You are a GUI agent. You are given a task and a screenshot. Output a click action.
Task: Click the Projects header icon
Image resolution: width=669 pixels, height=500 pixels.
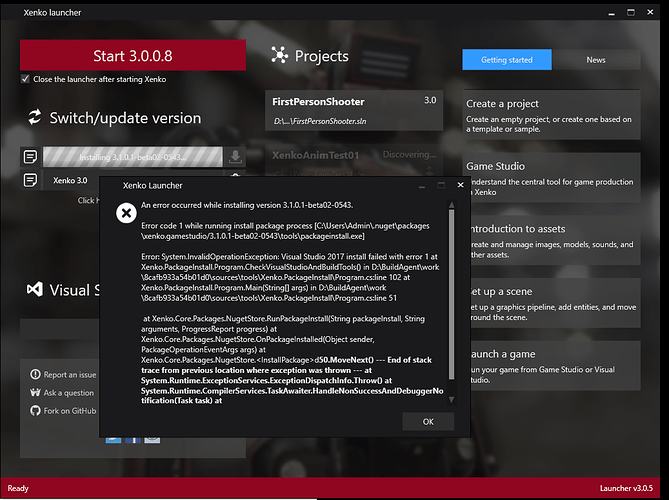pyautogui.click(x=279, y=55)
